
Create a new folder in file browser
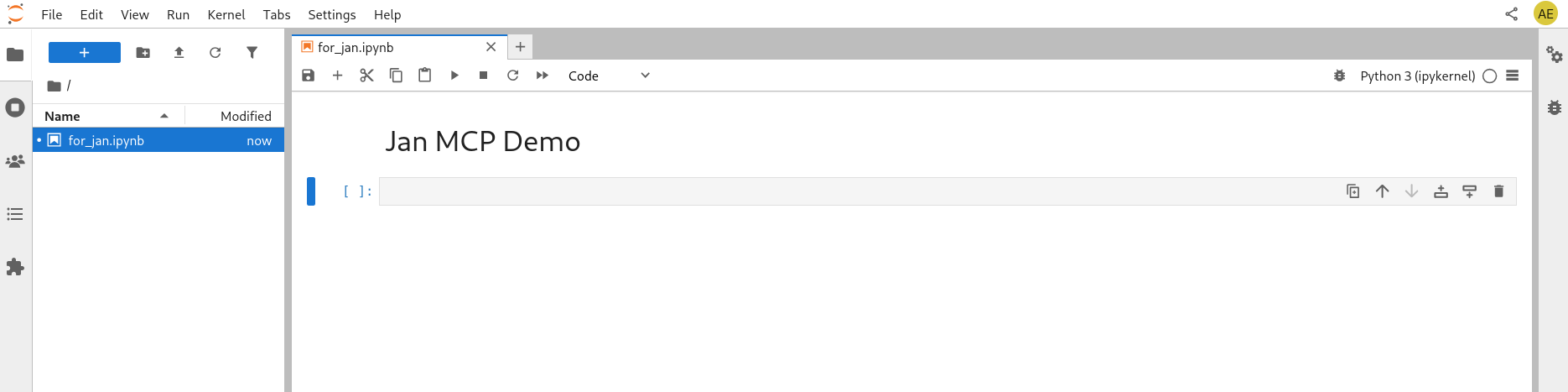coord(143,53)
